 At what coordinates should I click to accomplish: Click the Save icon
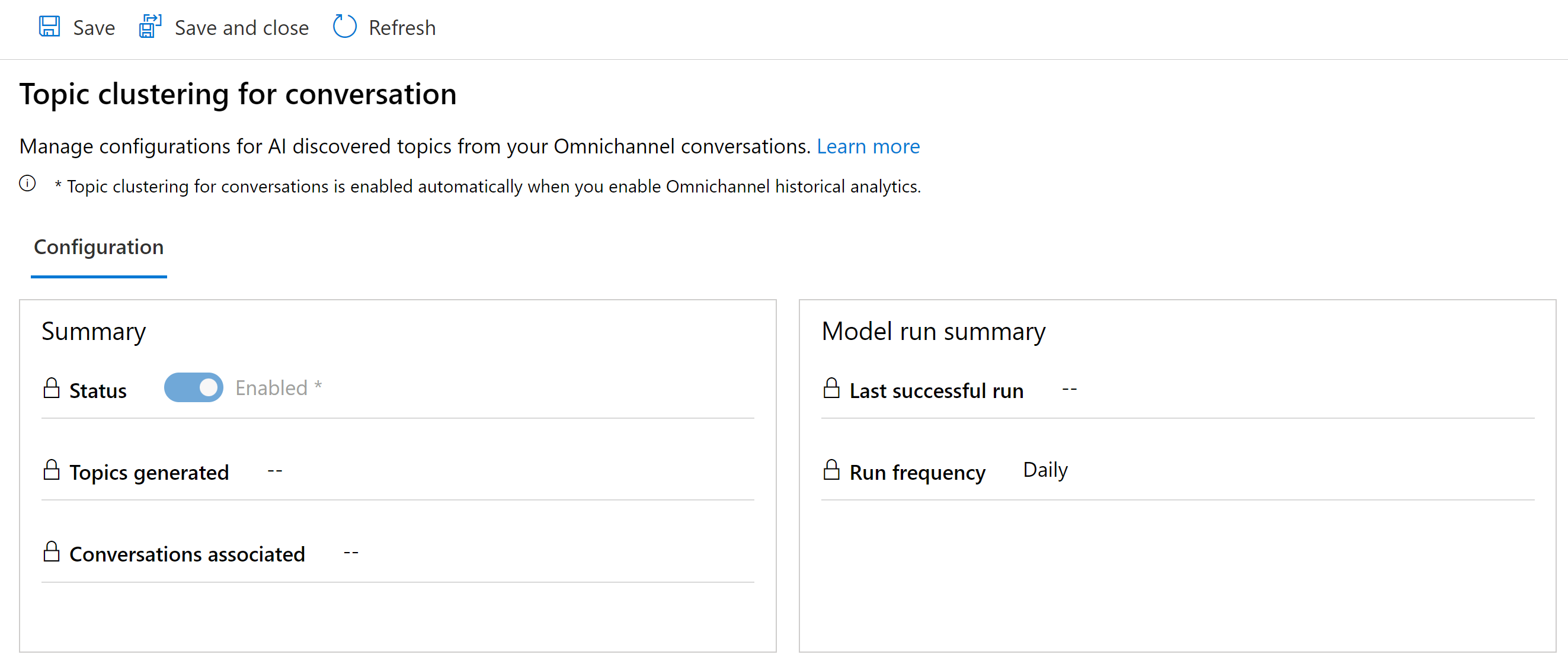point(49,27)
